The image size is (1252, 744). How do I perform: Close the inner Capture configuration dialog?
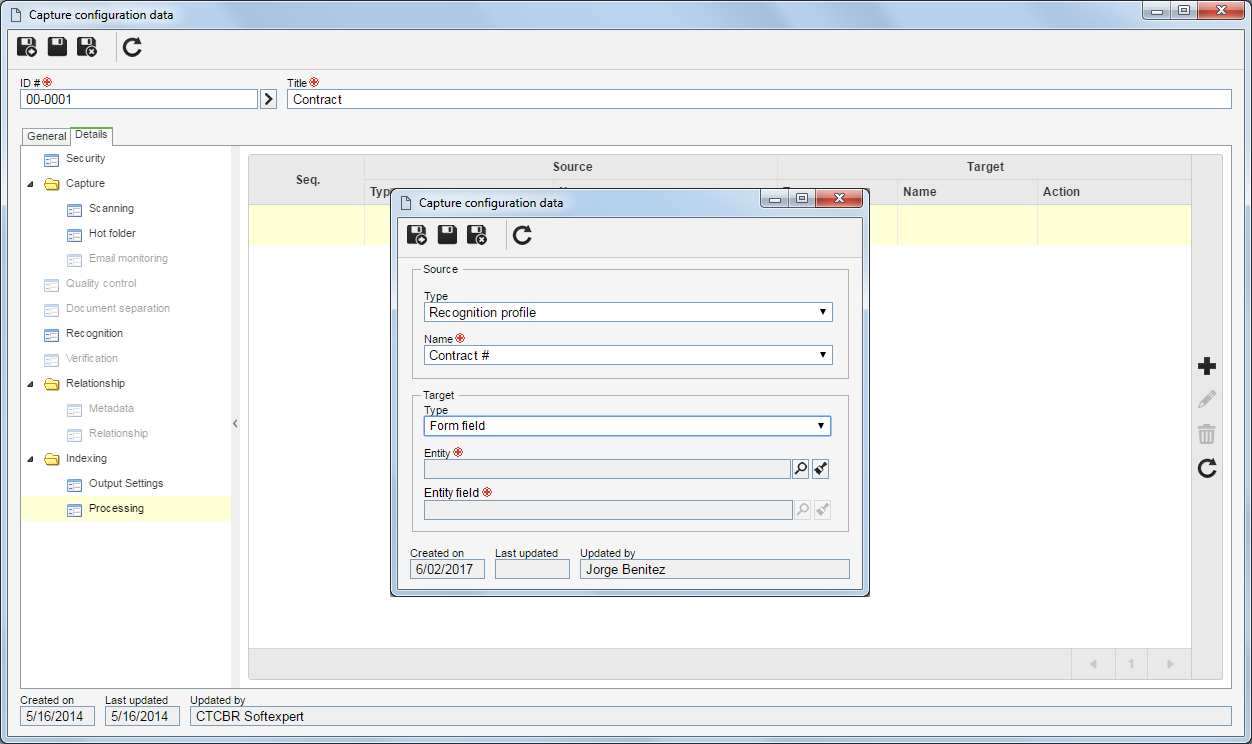coord(839,198)
